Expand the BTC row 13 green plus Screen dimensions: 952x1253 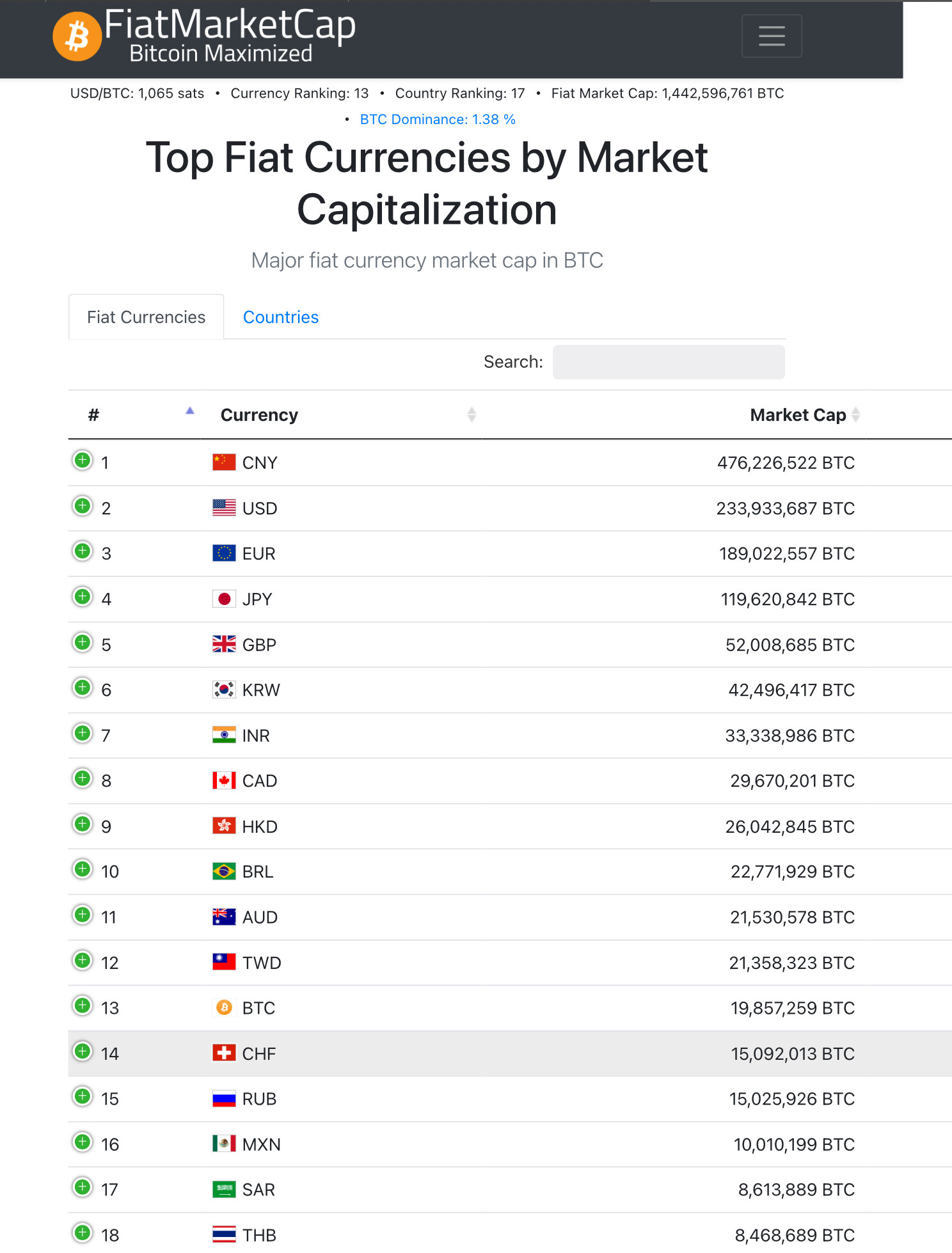pyautogui.click(x=83, y=1005)
